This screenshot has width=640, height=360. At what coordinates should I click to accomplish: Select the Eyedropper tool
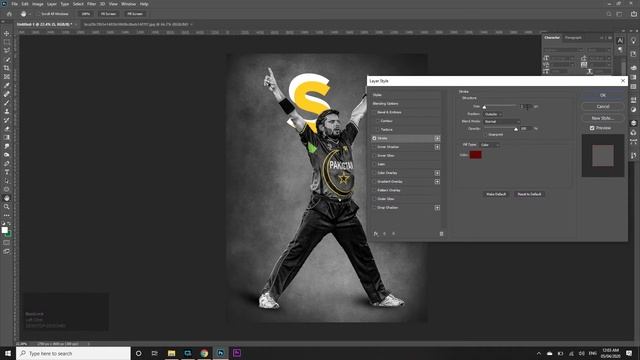click(7, 85)
